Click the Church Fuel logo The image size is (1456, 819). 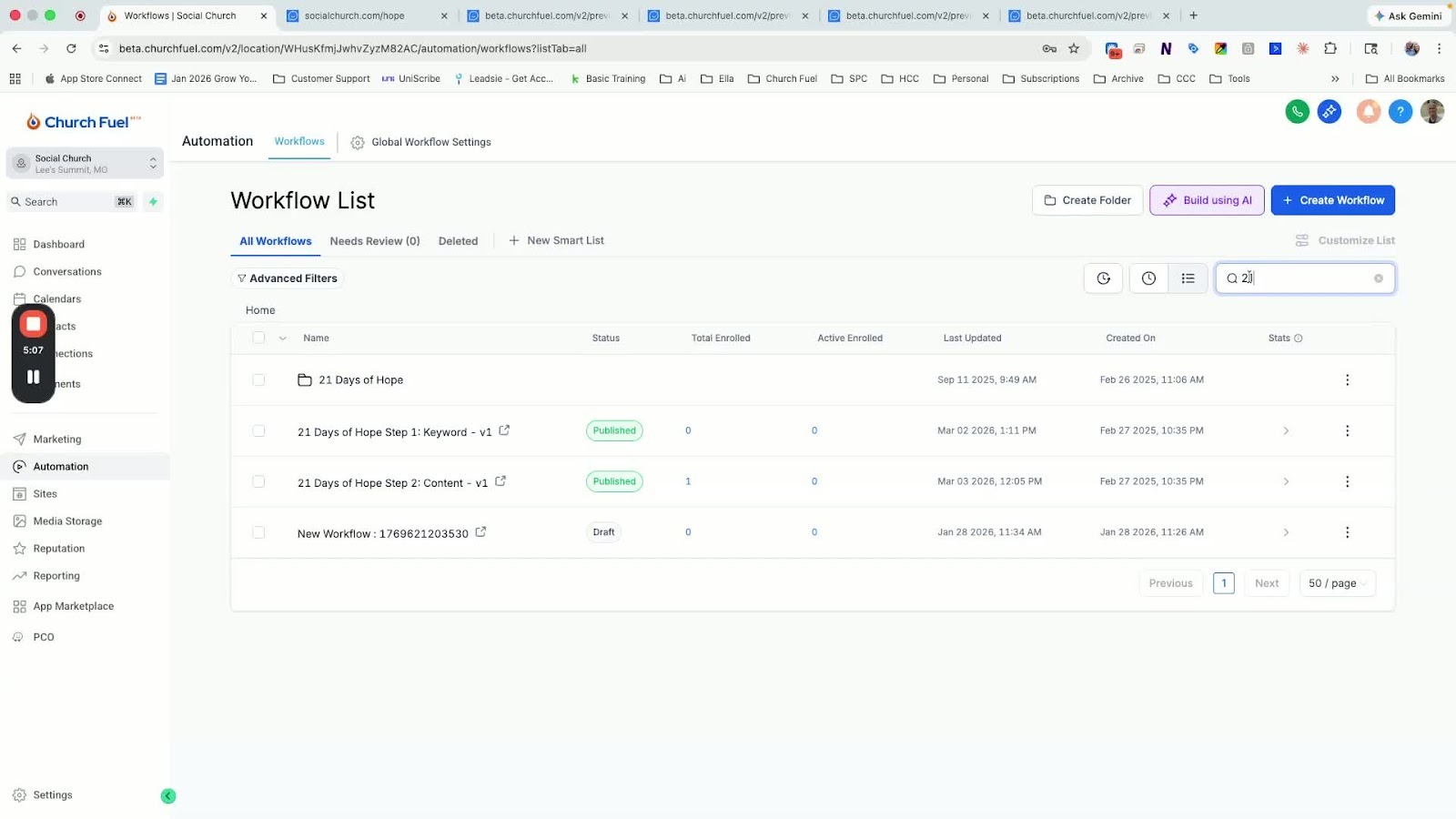84,122
